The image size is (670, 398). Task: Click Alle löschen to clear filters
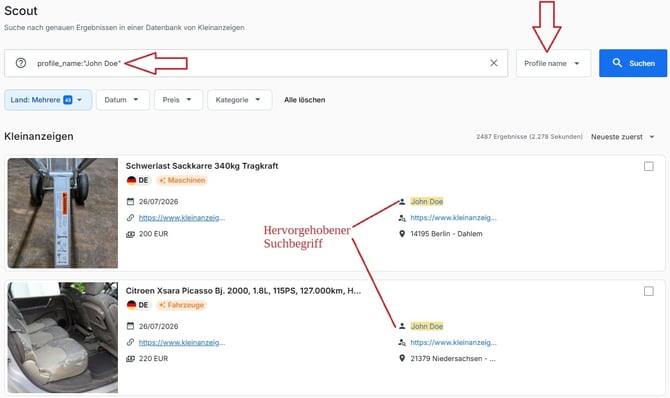click(x=305, y=100)
